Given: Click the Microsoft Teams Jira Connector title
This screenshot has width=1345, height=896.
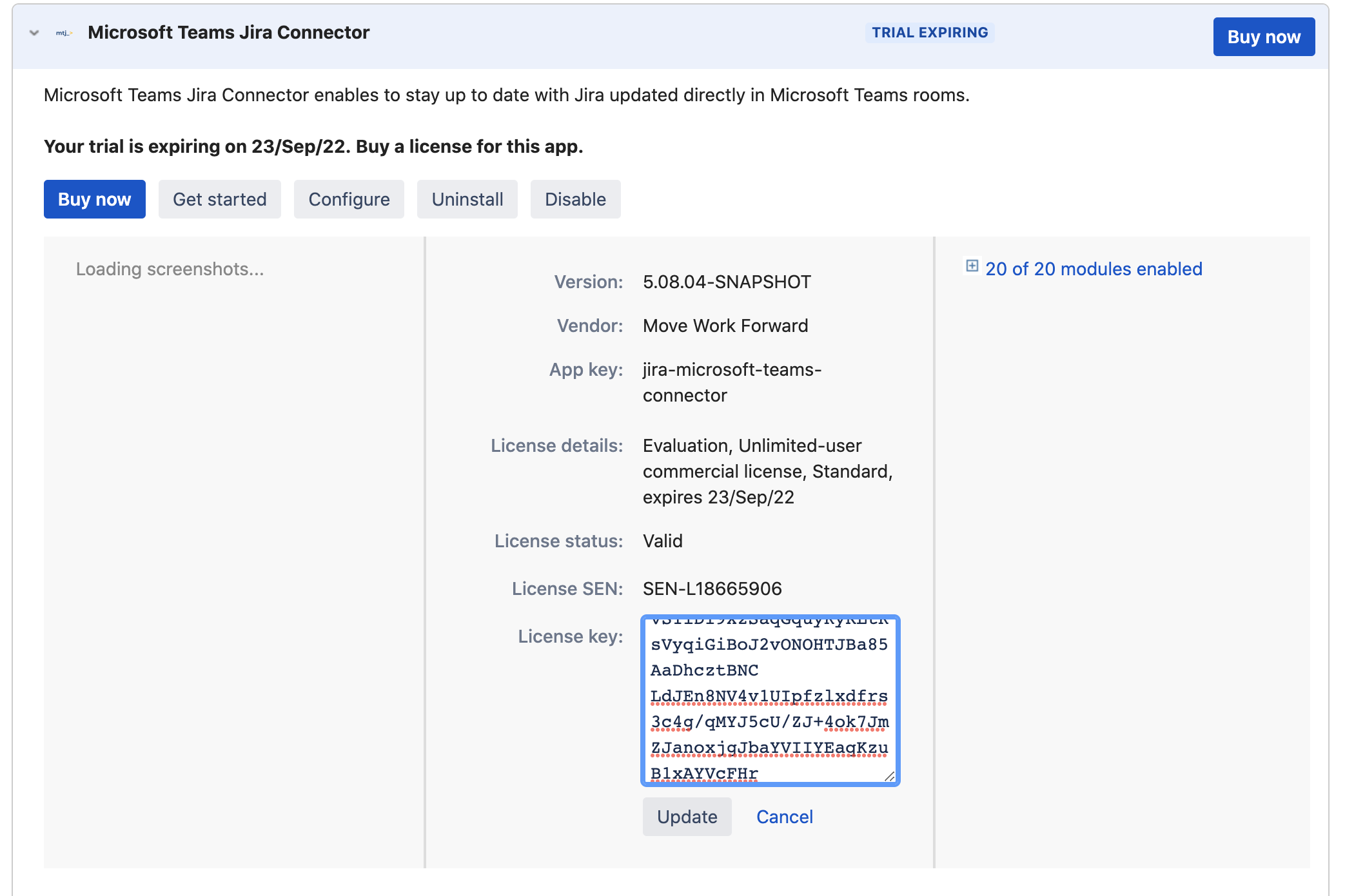Looking at the screenshot, I should 228,32.
